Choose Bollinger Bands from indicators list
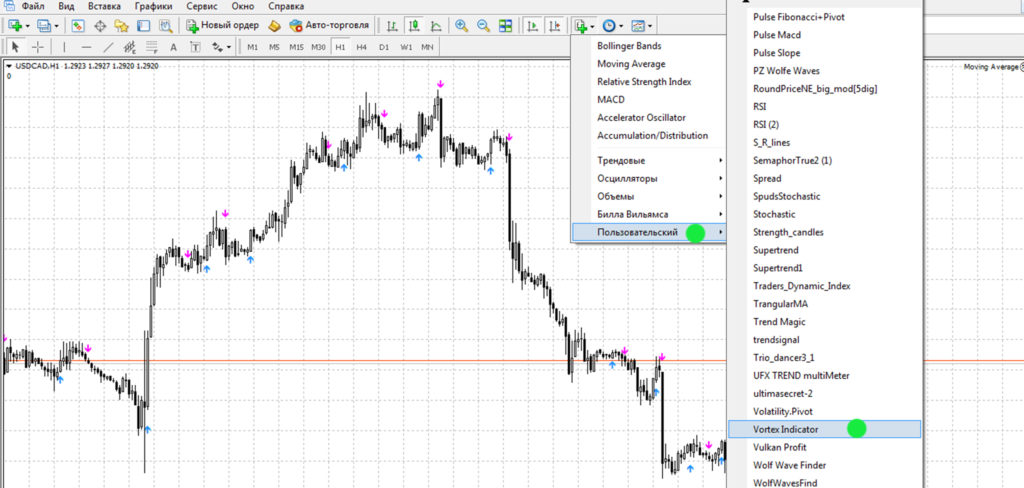1024x488 pixels. click(x=629, y=46)
